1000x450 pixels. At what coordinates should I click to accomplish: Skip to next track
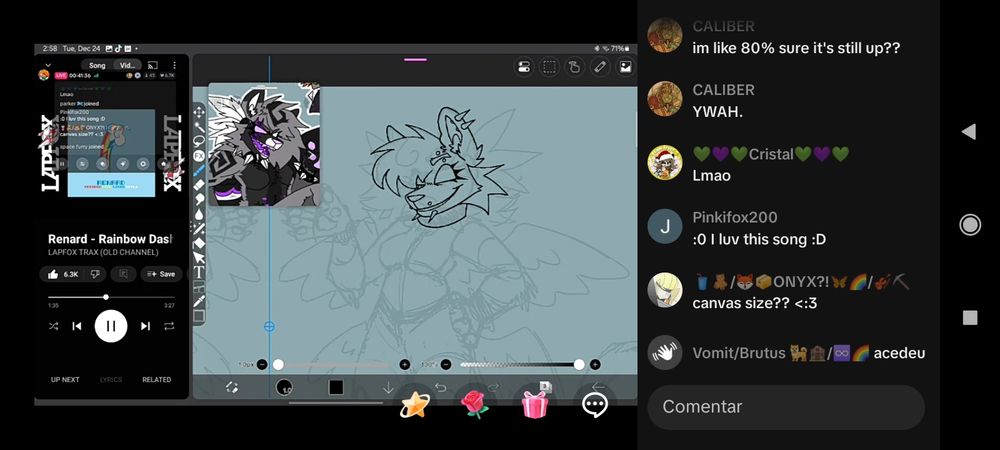pyautogui.click(x=145, y=326)
